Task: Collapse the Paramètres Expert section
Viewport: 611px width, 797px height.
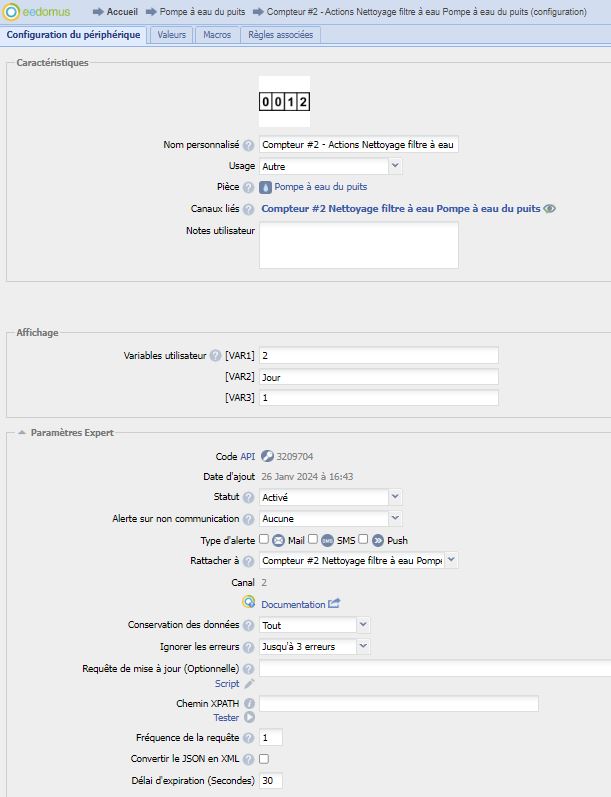Action: coord(21,433)
